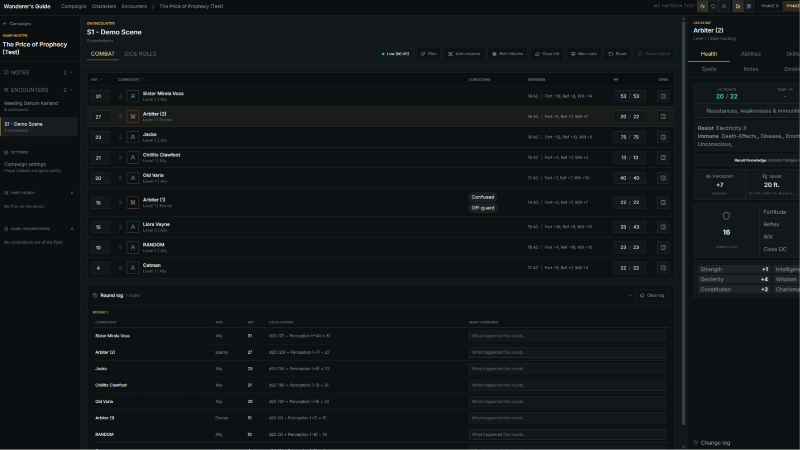
Task: Open Catman's details panel icon
Action: [663, 268]
